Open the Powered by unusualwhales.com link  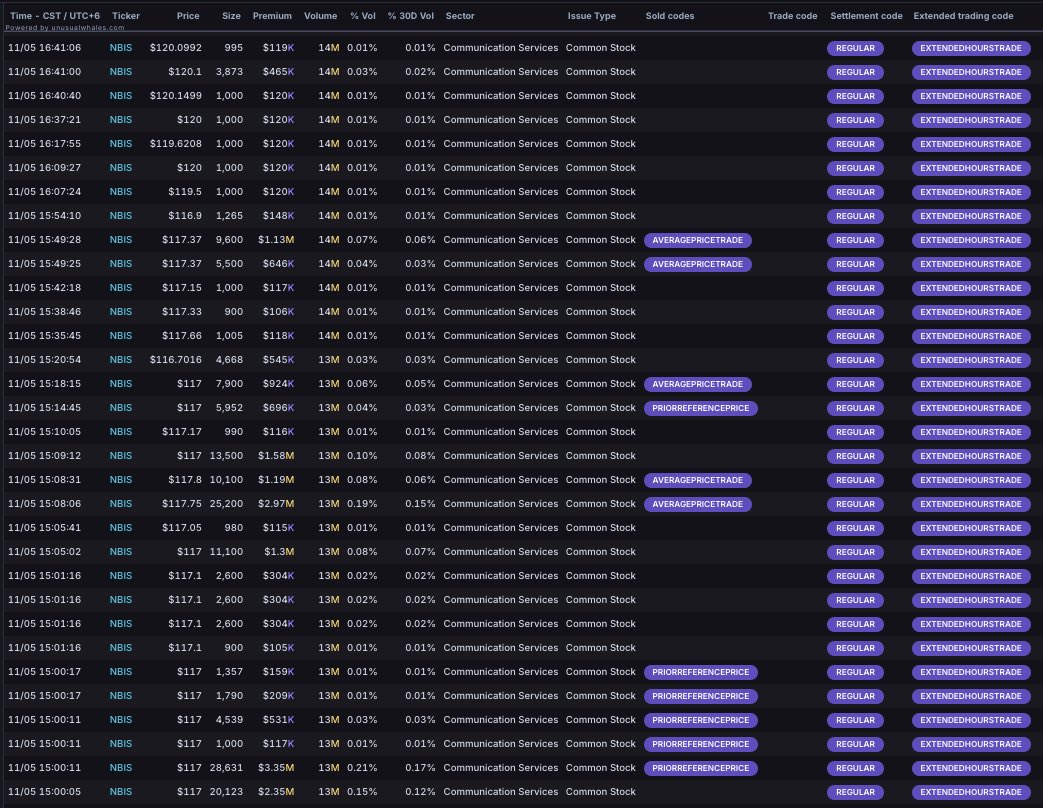65,28
